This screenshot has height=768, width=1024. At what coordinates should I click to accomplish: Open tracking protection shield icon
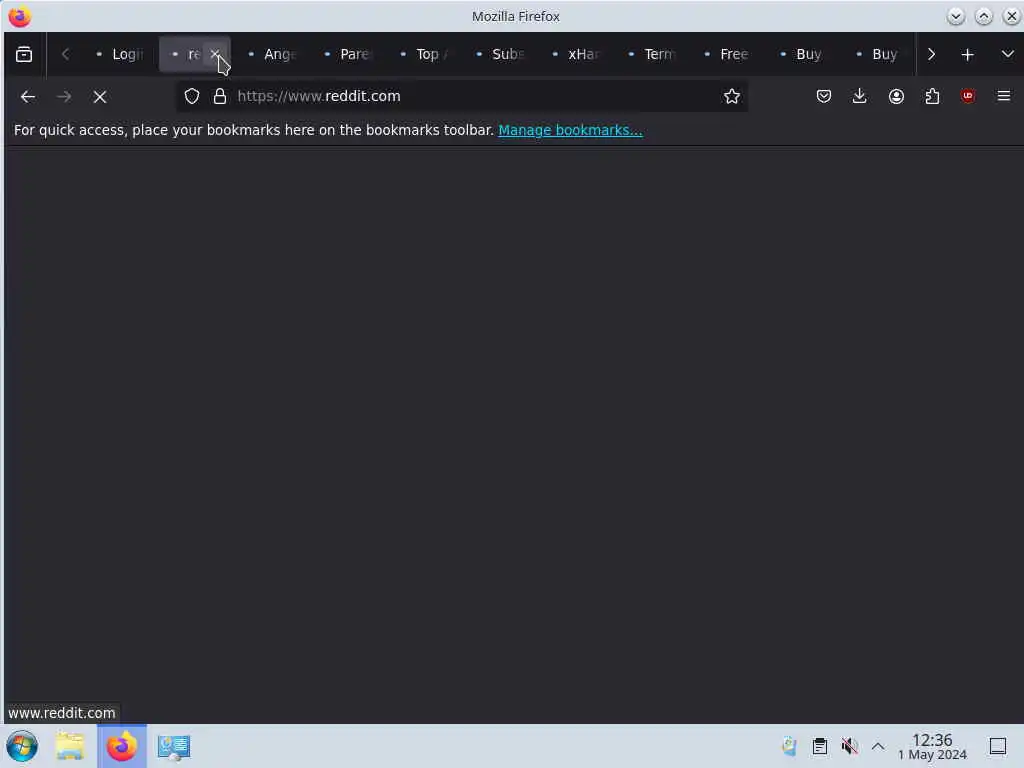pyautogui.click(x=191, y=97)
